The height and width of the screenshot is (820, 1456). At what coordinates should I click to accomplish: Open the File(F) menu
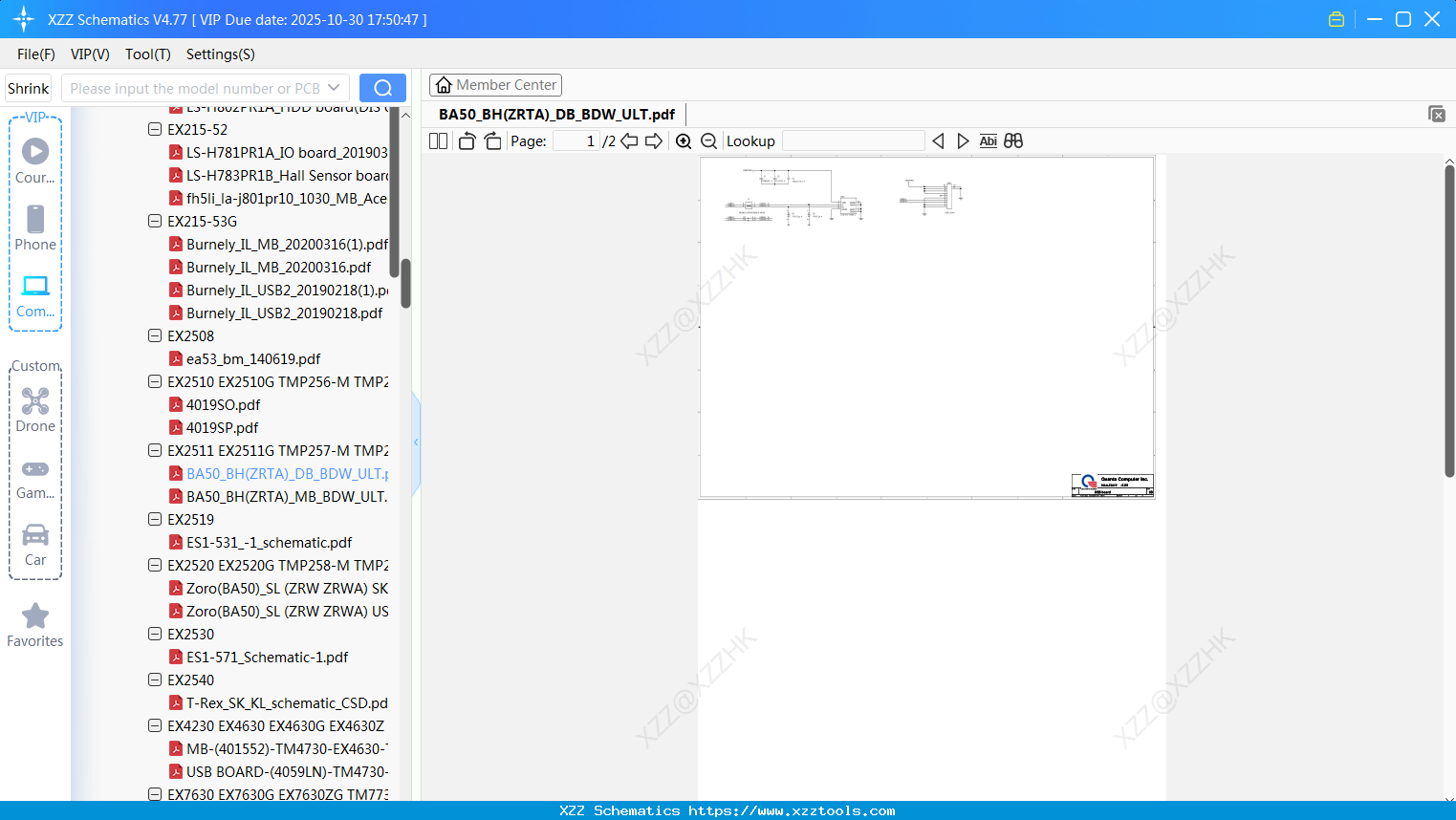point(36,54)
